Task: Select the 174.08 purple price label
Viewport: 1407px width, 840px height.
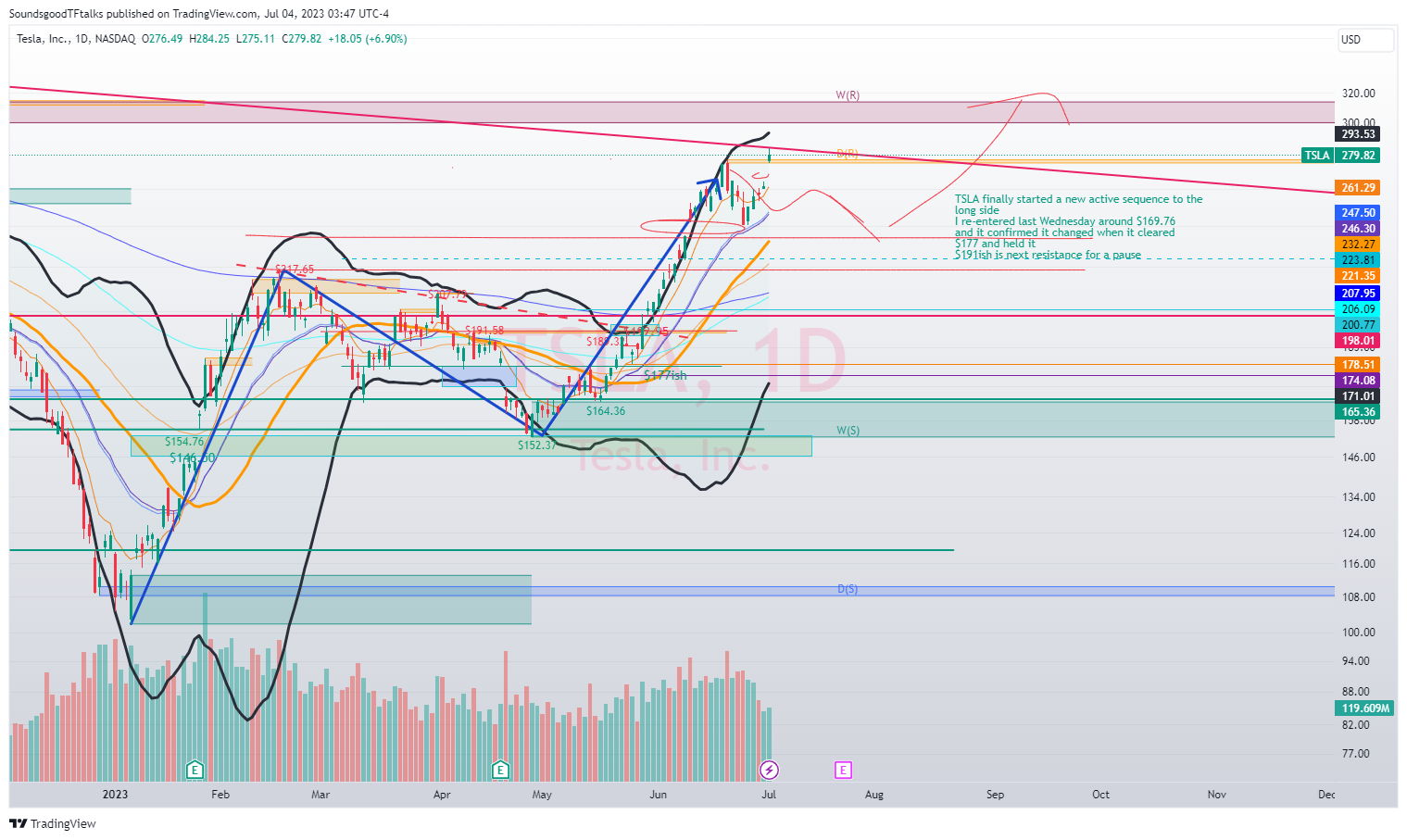Action: pos(1358,381)
